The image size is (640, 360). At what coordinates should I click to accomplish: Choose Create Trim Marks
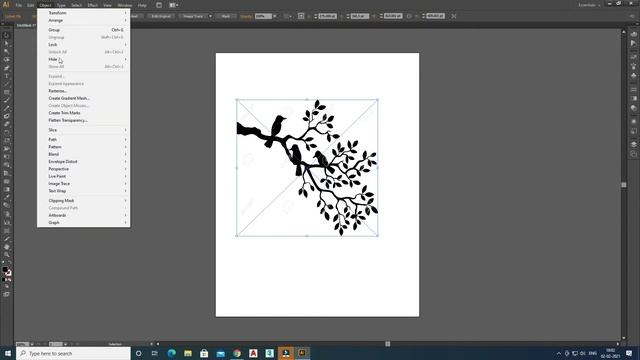point(84,113)
